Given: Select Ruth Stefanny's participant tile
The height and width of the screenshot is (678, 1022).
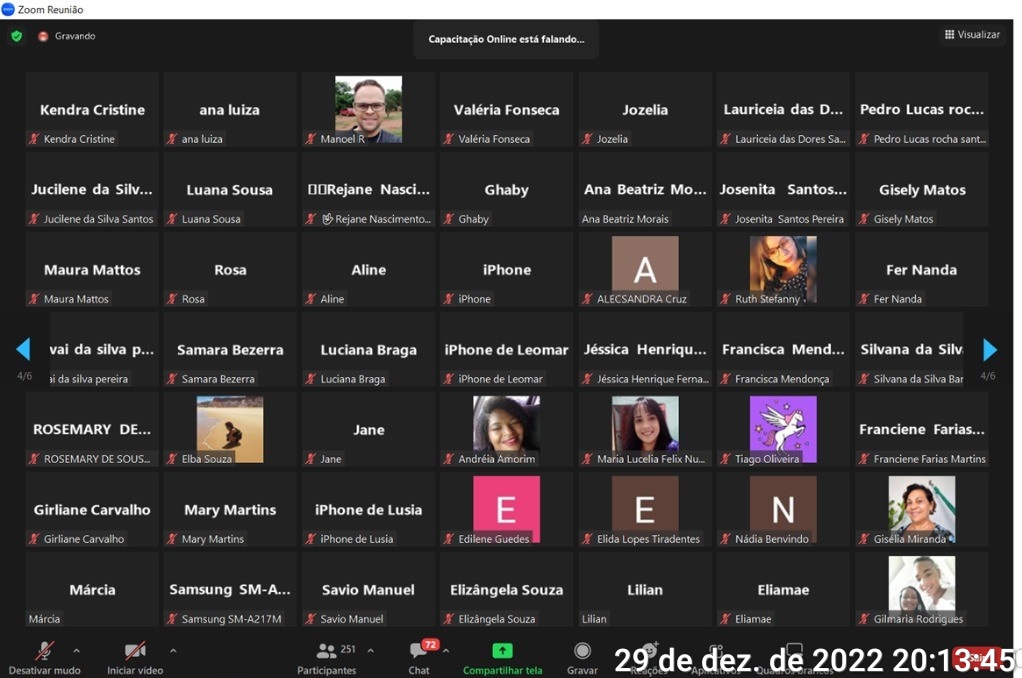Looking at the screenshot, I should click(x=783, y=268).
